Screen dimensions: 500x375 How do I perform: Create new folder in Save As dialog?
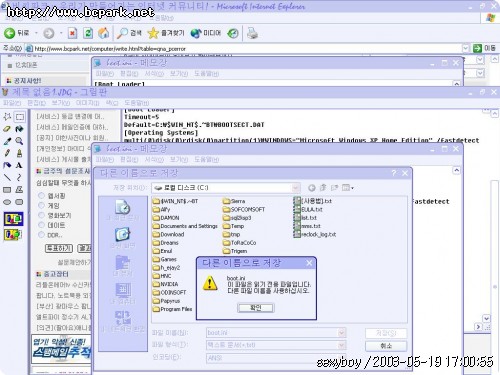point(335,188)
